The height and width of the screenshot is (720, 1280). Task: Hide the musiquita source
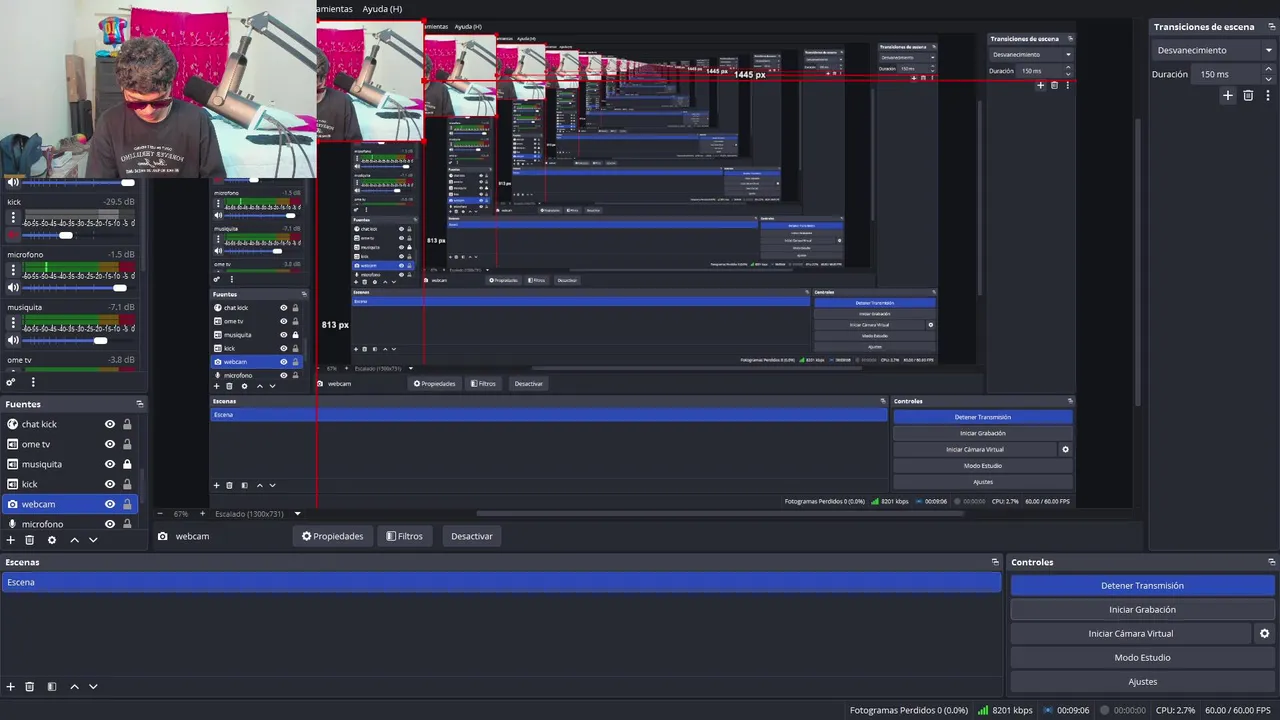click(110, 464)
